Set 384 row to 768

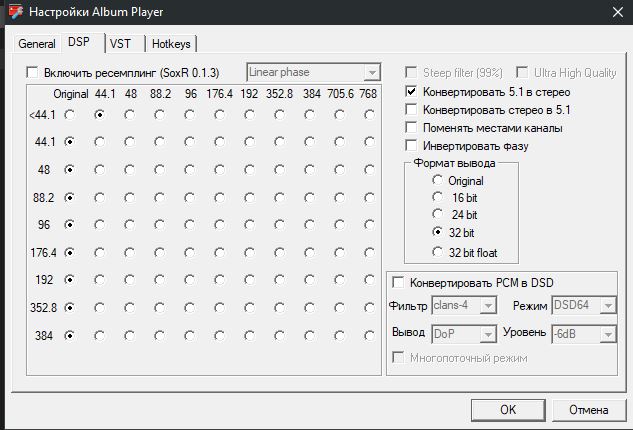click(x=369, y=336)
